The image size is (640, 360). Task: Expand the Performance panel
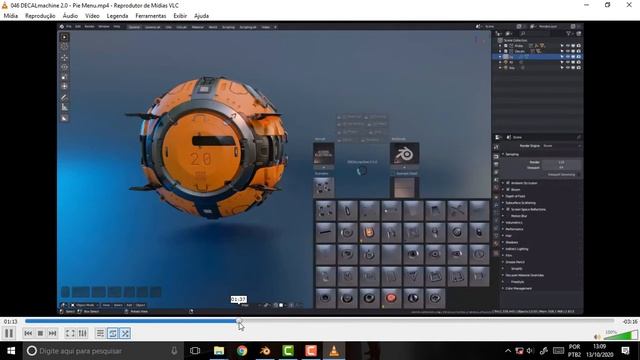coord(514,229)
